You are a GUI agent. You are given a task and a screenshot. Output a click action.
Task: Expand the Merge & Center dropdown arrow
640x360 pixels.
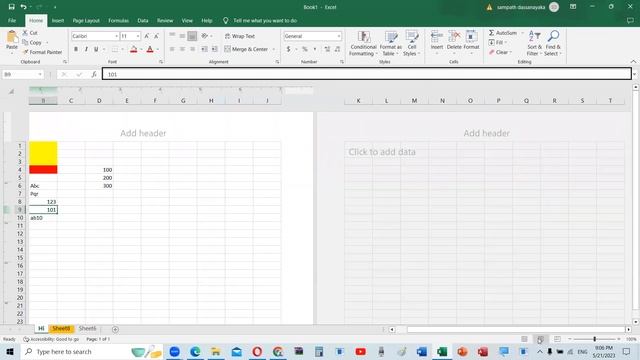pos(273,49)
